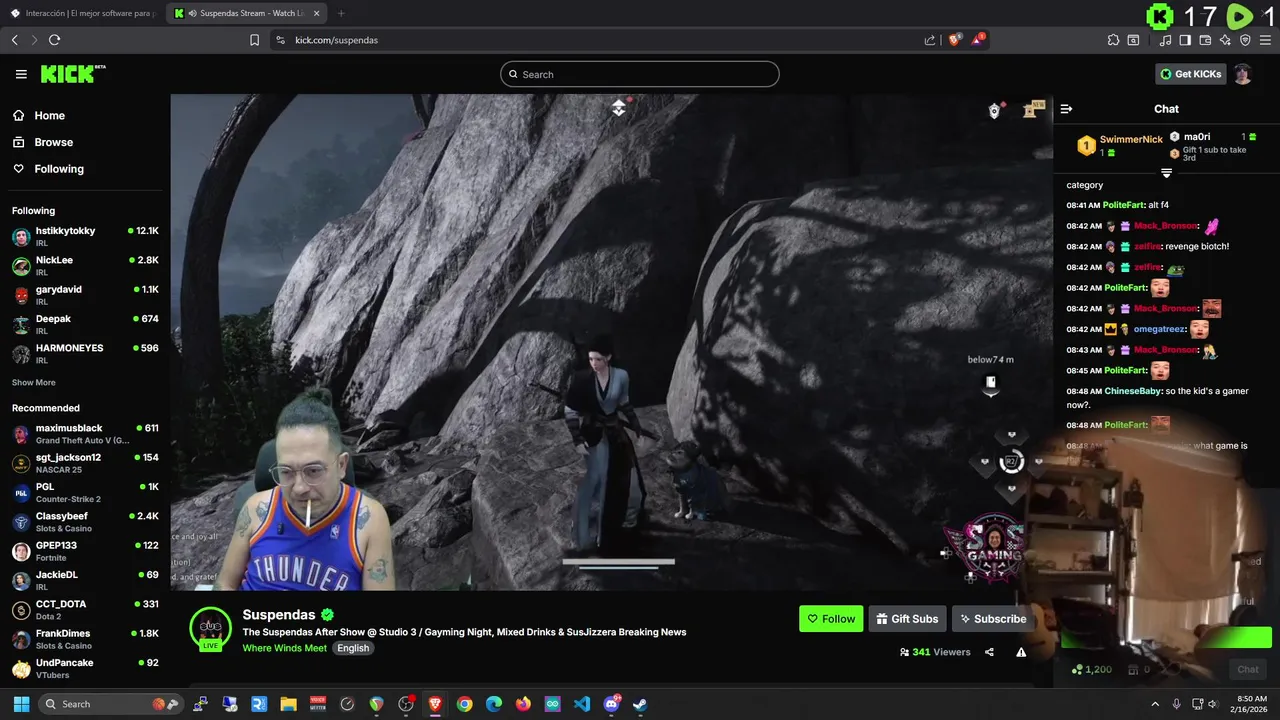Open sgt_jackson12 recommended channel
Screen dimensions: 1280x720
coord(85,463)
